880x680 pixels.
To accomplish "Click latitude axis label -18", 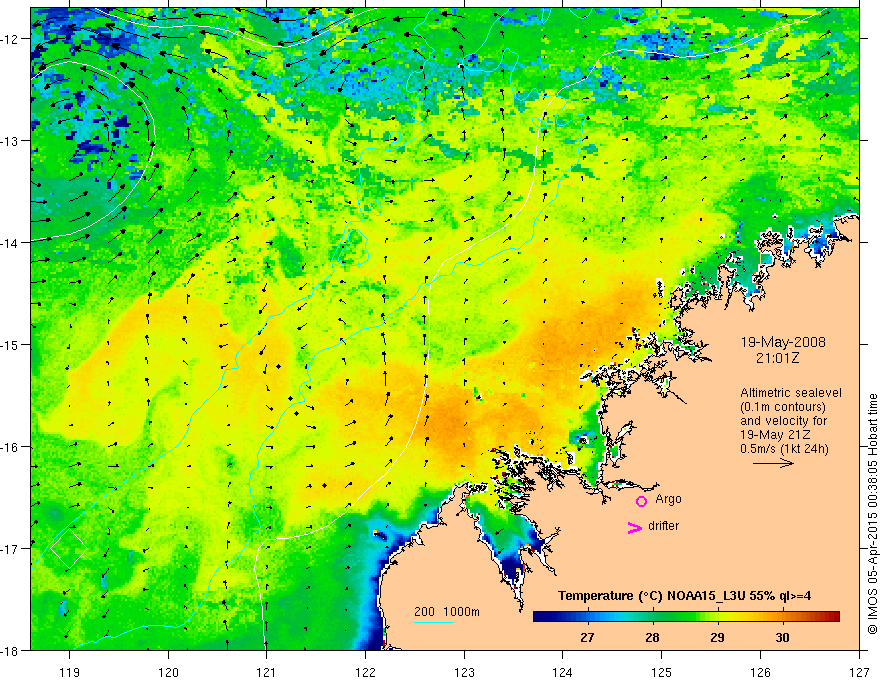I will click(x=12, y=650).
